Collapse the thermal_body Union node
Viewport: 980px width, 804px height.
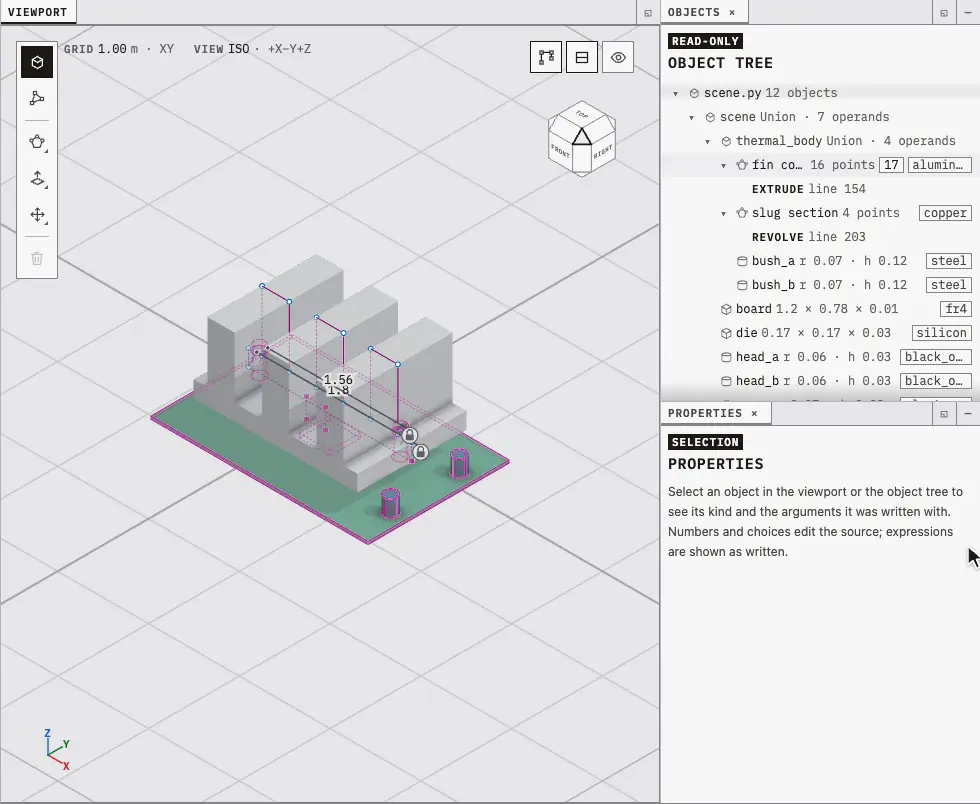(708, 141)
